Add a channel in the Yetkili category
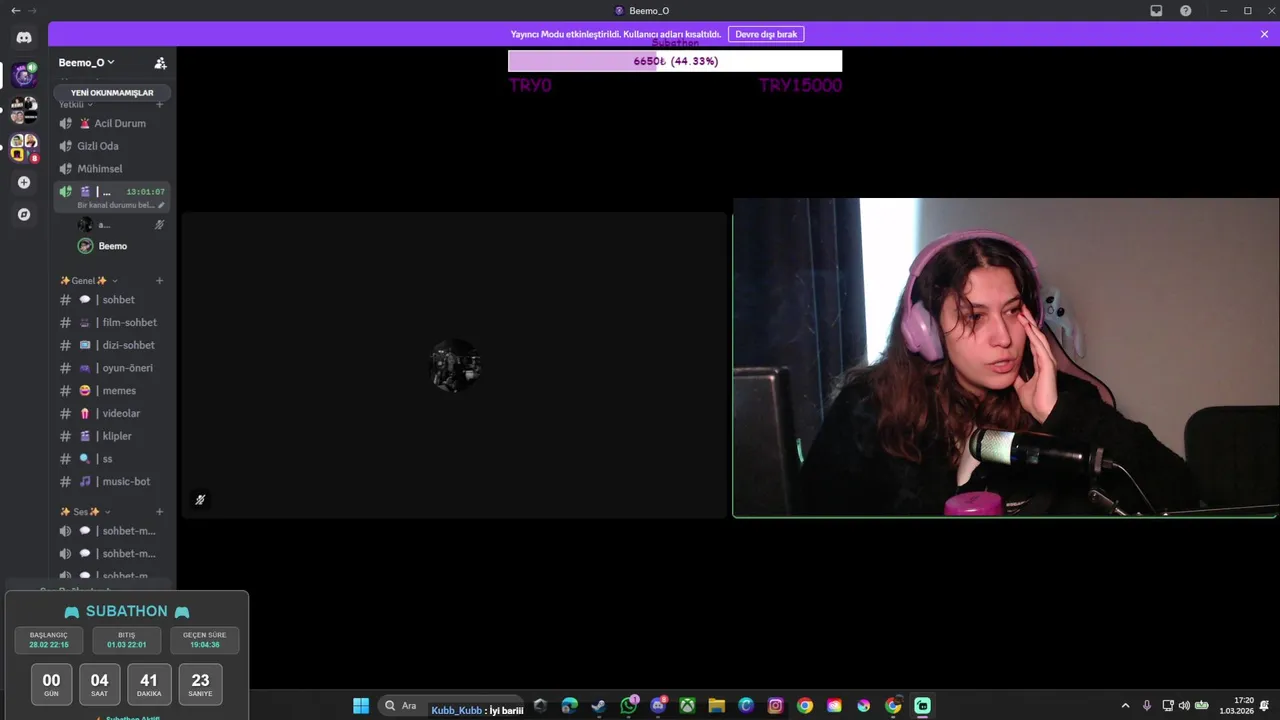The image size is (1280, 720). pos(159,104)
